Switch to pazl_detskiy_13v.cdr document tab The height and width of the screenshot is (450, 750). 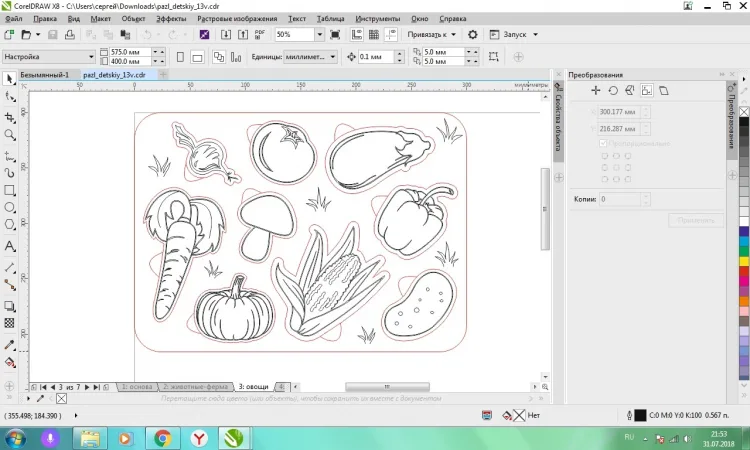click(114, 75)
